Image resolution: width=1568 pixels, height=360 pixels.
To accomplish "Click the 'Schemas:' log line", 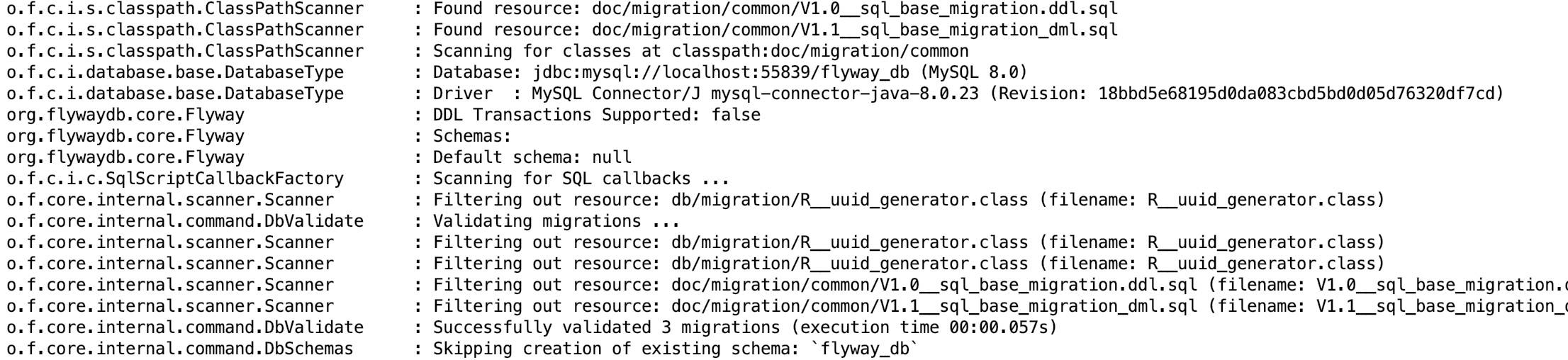I will (471, 137).
